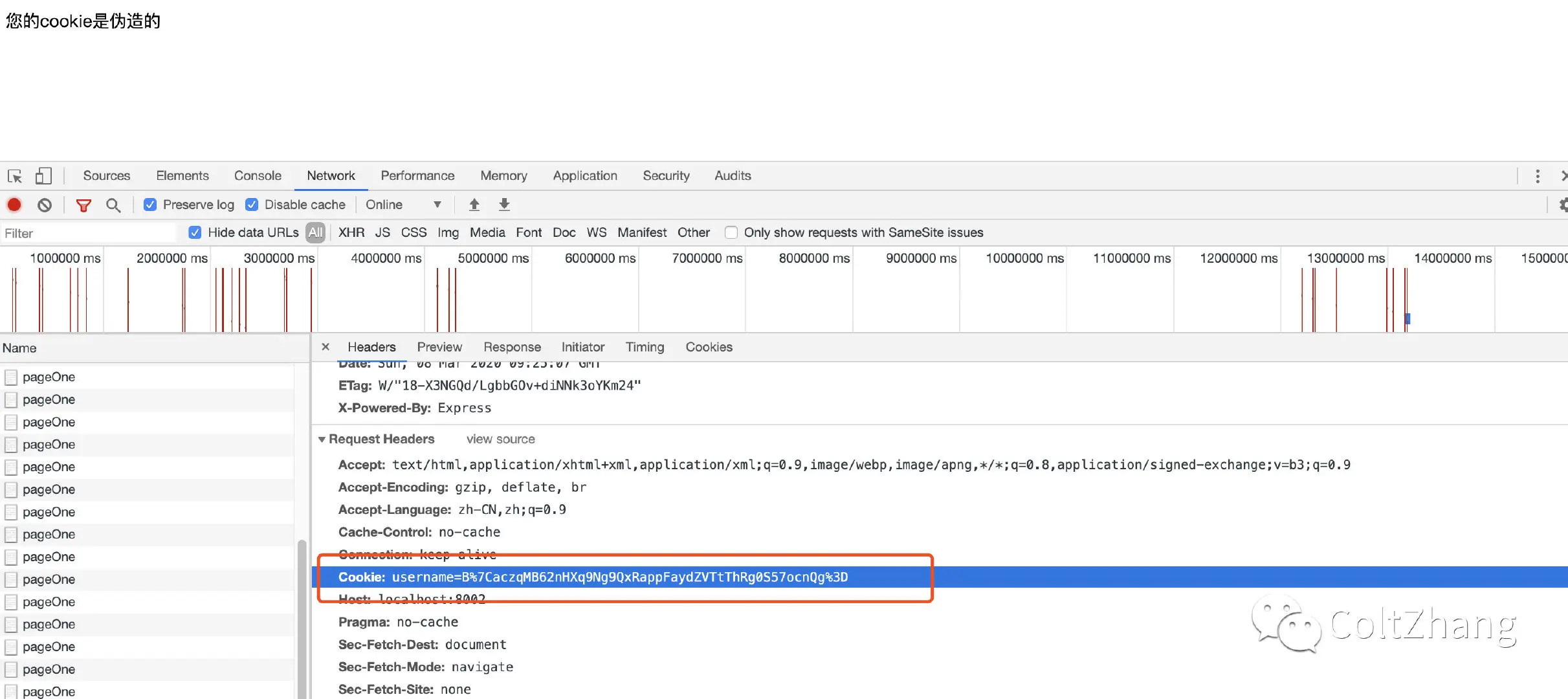
Task: Click the Filter text input field
Action: click(x=87, y=233)
